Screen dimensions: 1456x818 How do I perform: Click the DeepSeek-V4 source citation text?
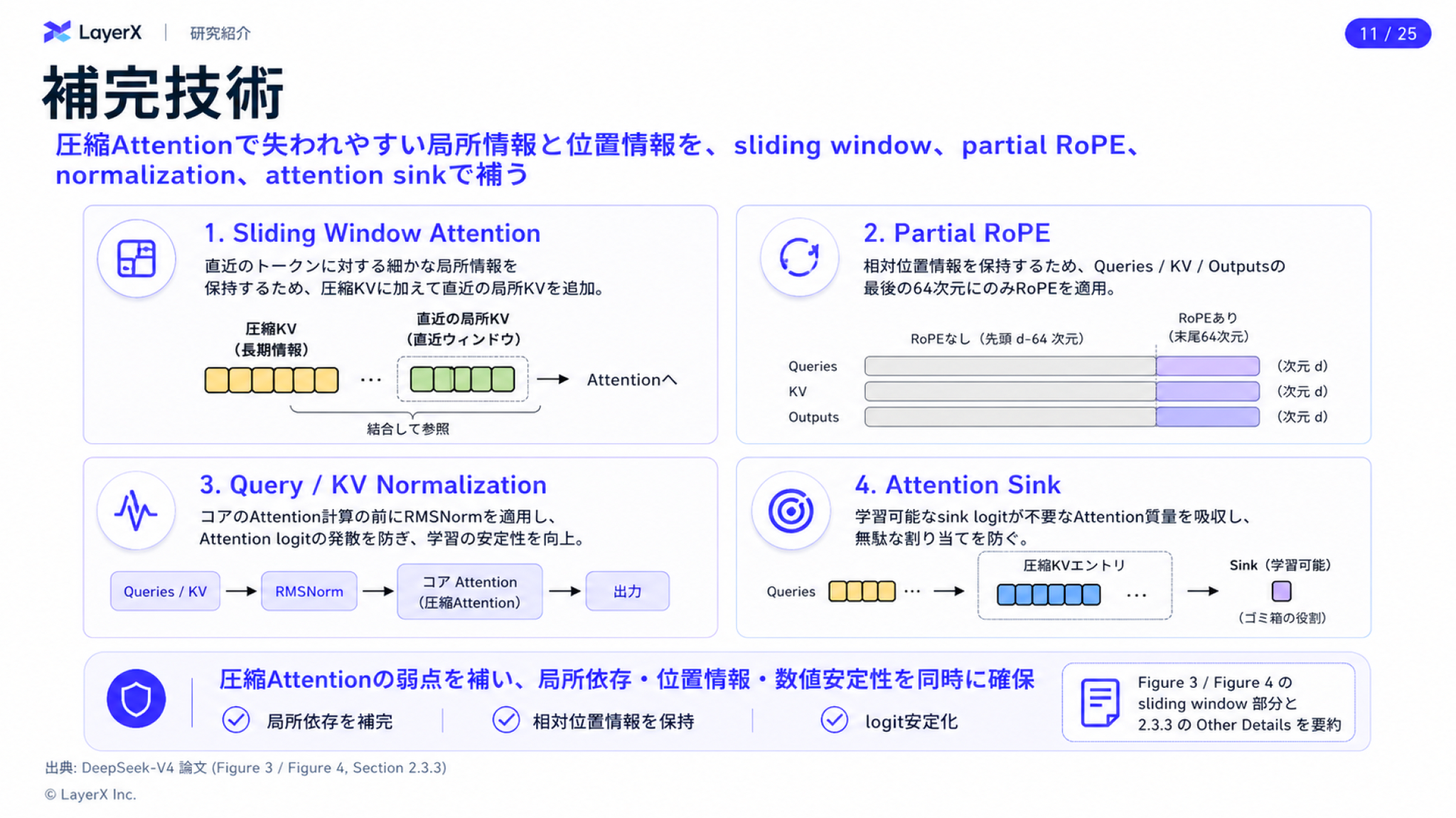[245, 767]
